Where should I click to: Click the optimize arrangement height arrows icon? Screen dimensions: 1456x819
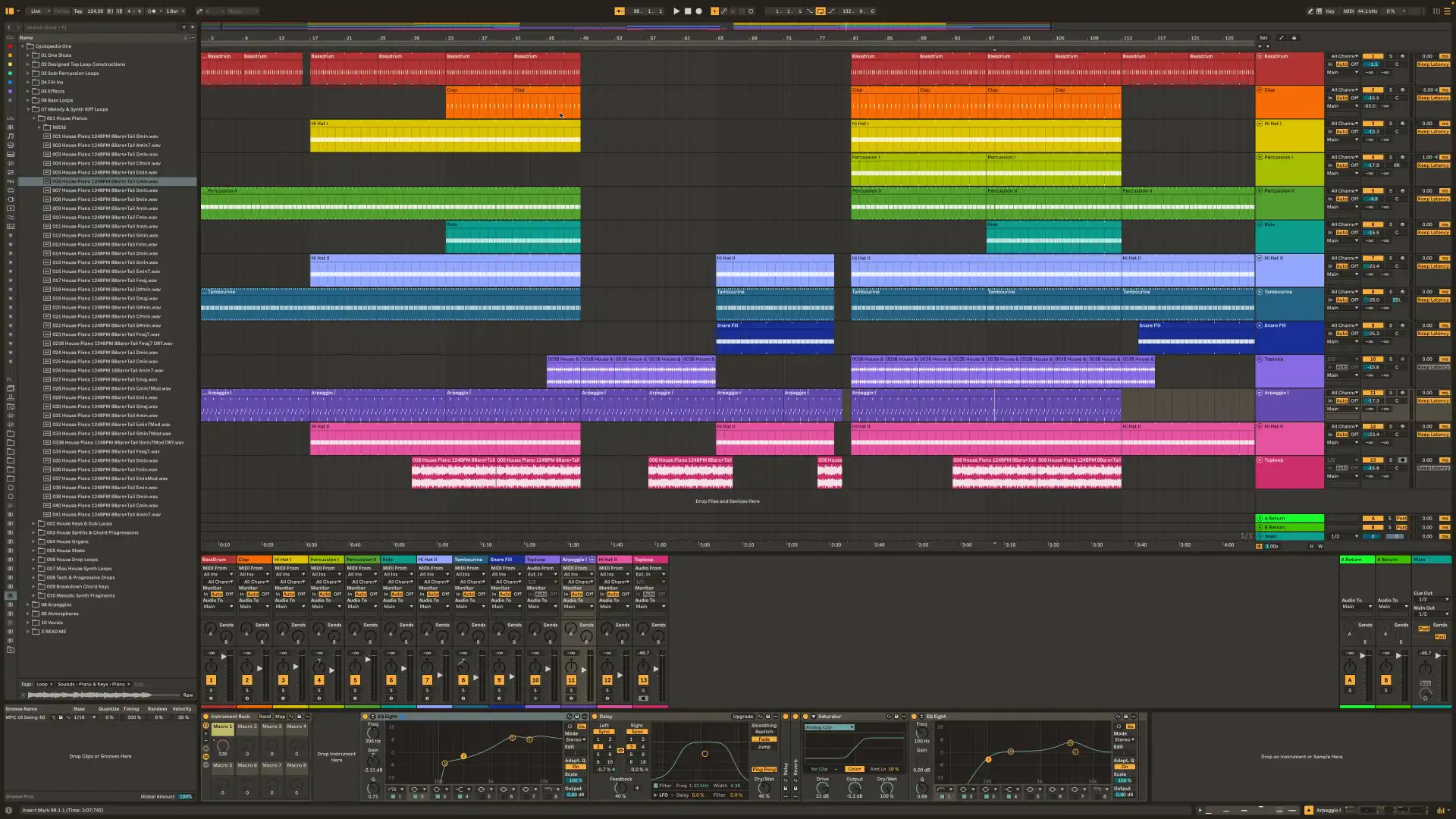coord(1282,38)
